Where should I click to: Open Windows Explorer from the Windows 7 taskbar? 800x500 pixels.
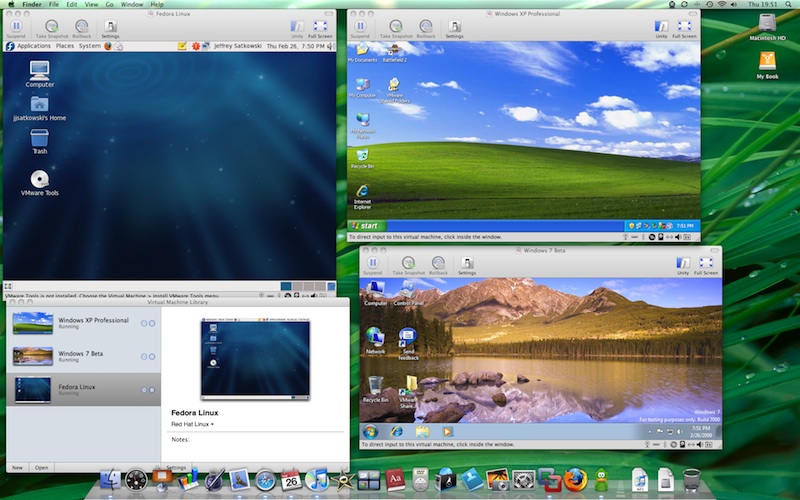pyautogui.click(x=422, y=432)
